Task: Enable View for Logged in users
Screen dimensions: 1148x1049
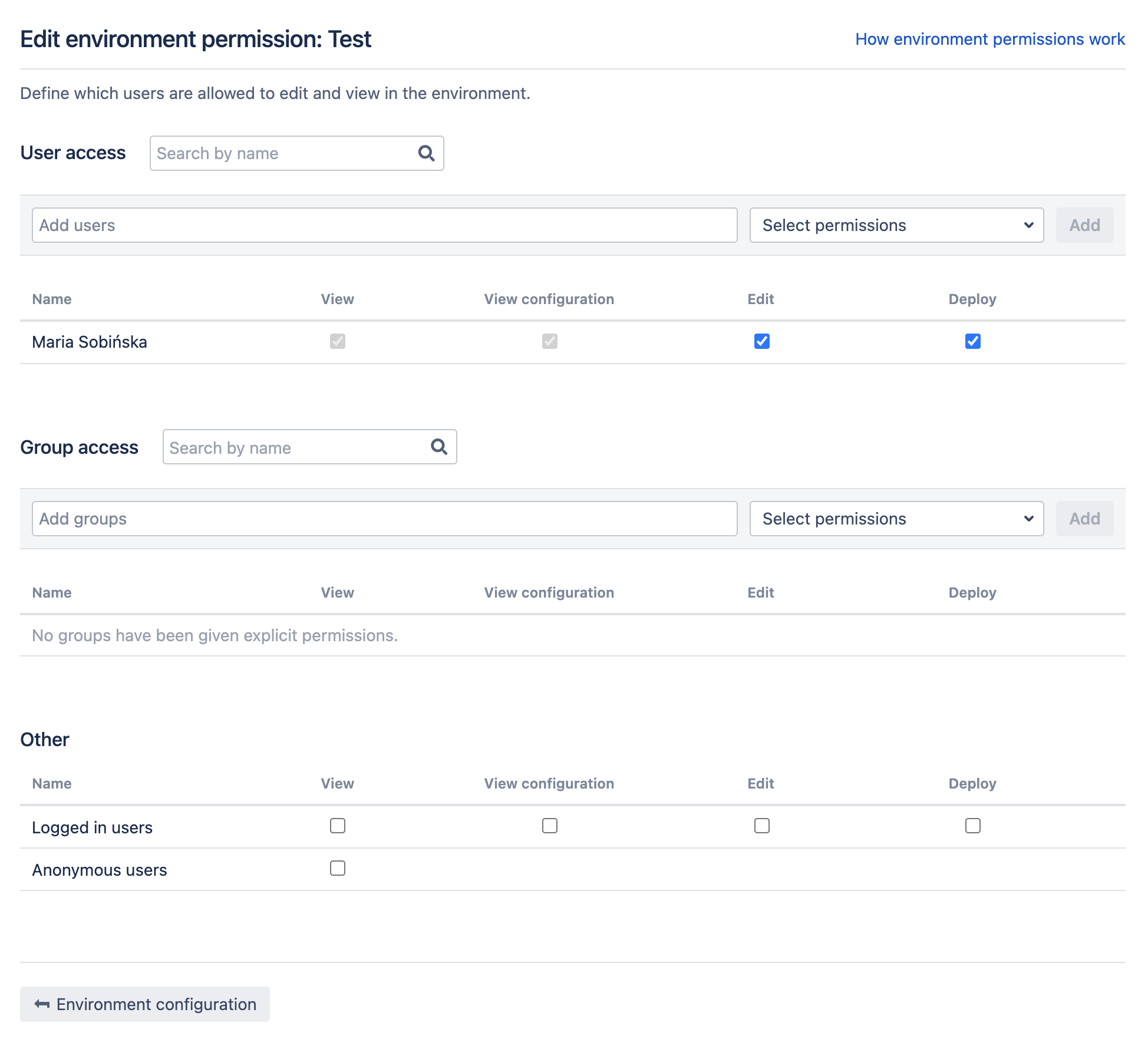Action: pos(338,826)
